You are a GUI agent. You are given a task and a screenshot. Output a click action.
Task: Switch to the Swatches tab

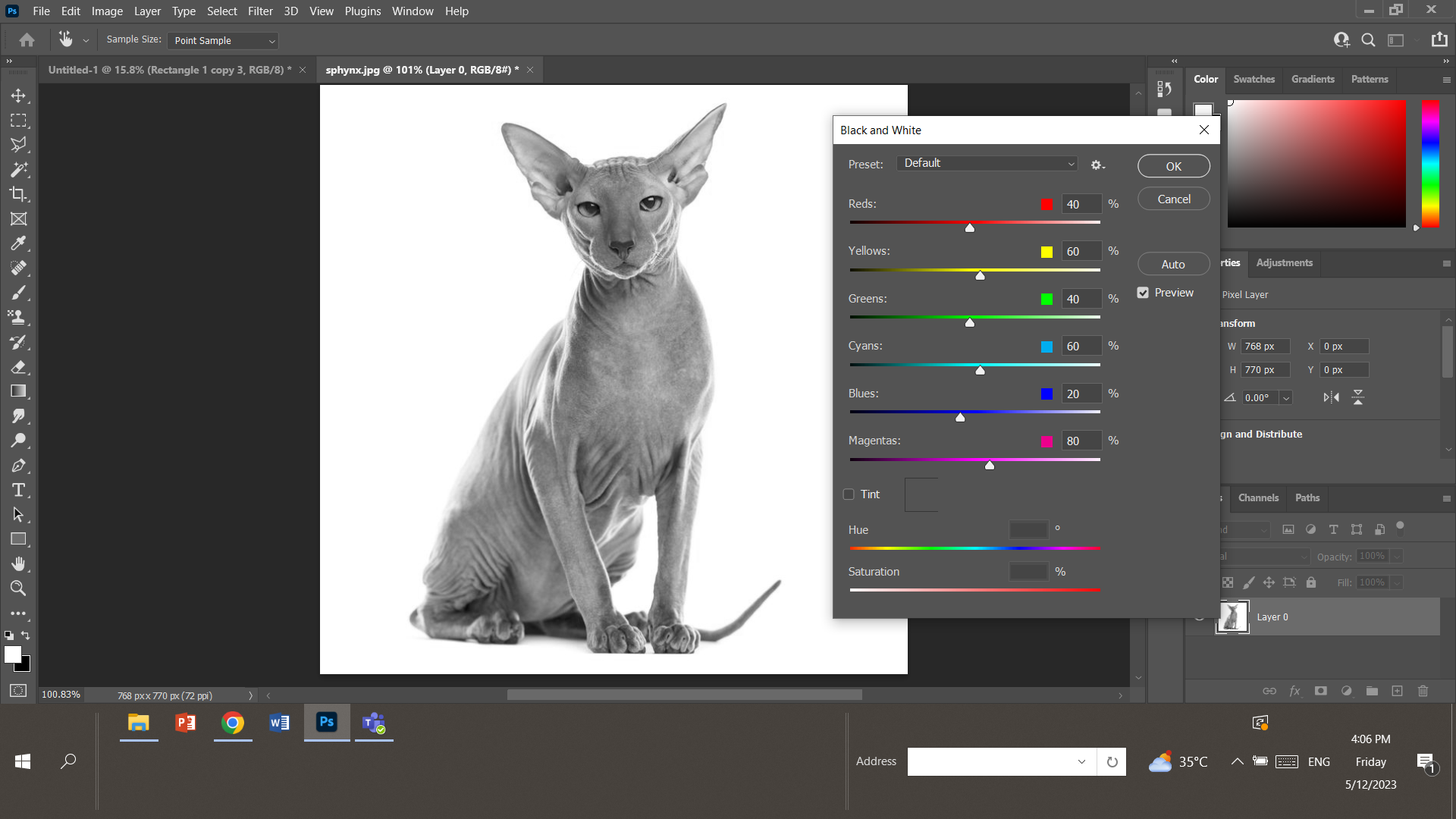click(1254, 80)
